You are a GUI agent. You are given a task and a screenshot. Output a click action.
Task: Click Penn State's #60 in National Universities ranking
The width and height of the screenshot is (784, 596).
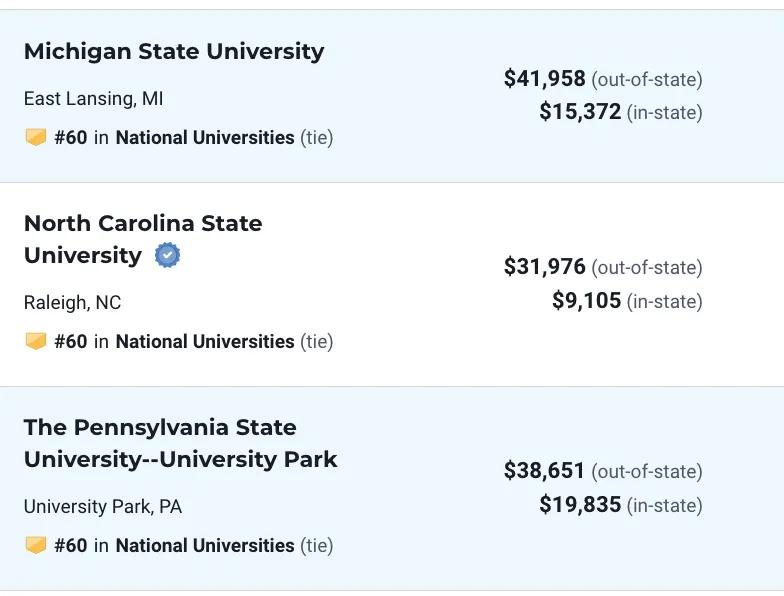click(x=174, y=545)
